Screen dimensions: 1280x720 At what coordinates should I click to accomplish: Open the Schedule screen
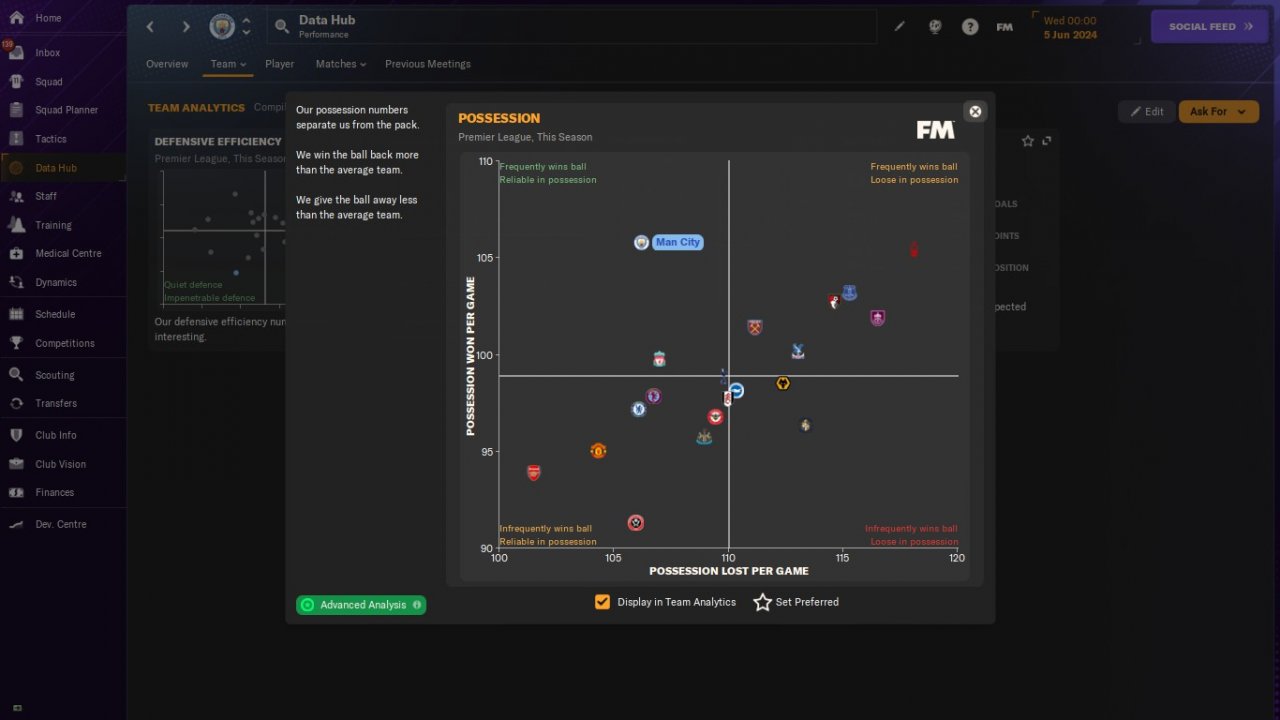point(55,314)
